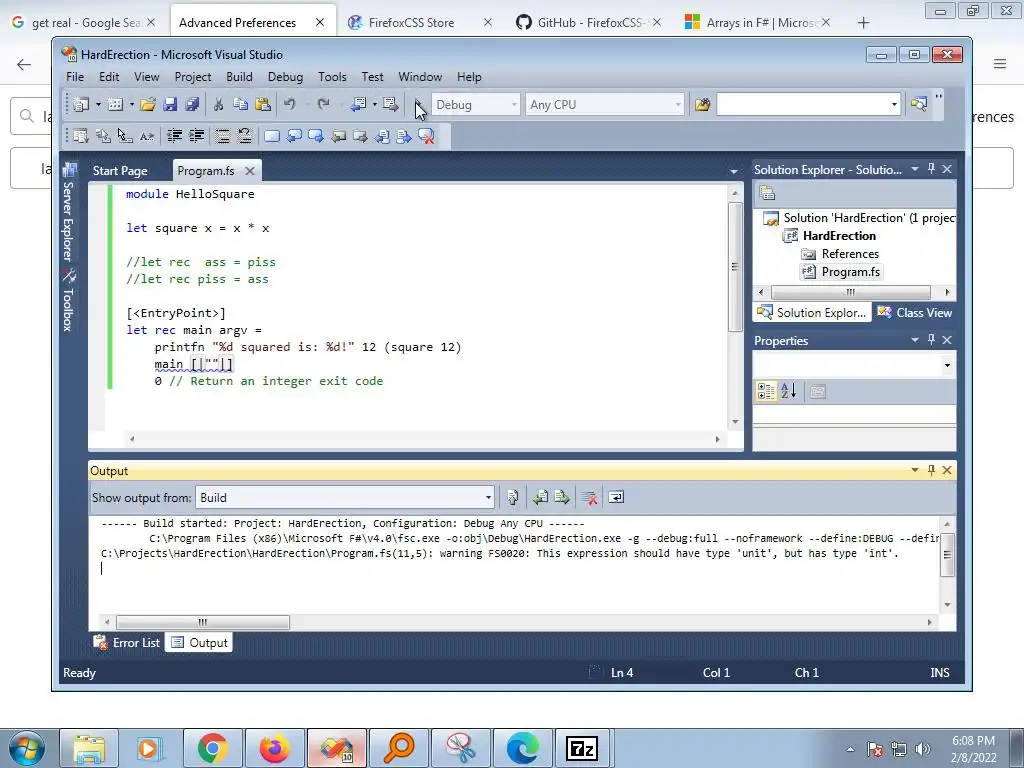This screenshot has width=1024, height=768.
Task: Click Find Message in Code output icon
Action: [513, 498]
